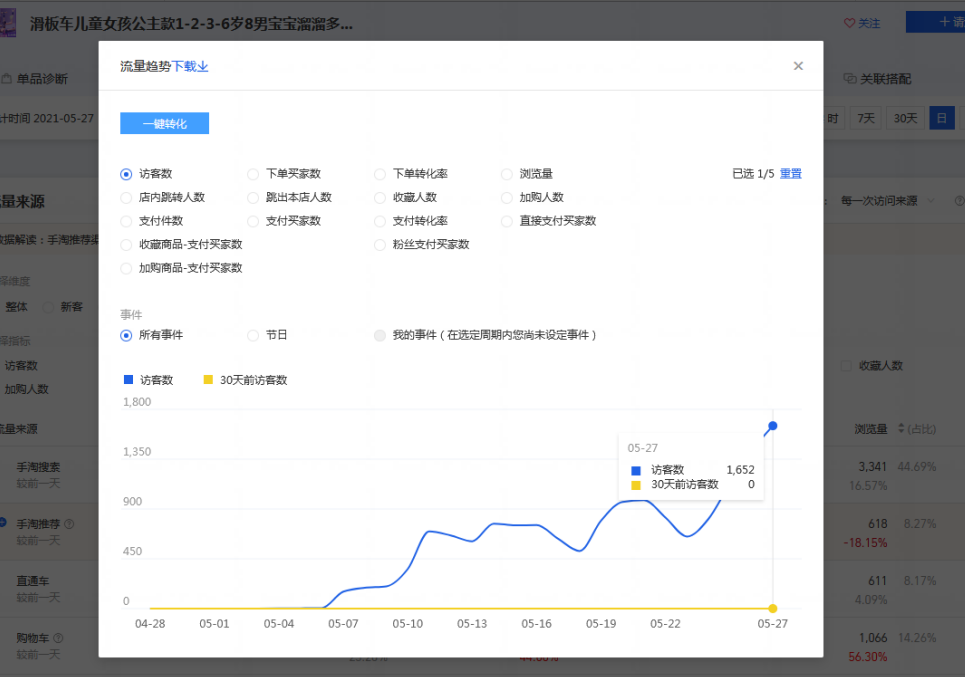Click the 1,652 visitor value in tooltip
The width and height of the screenshot is (965, 677).
pos(740,470)
